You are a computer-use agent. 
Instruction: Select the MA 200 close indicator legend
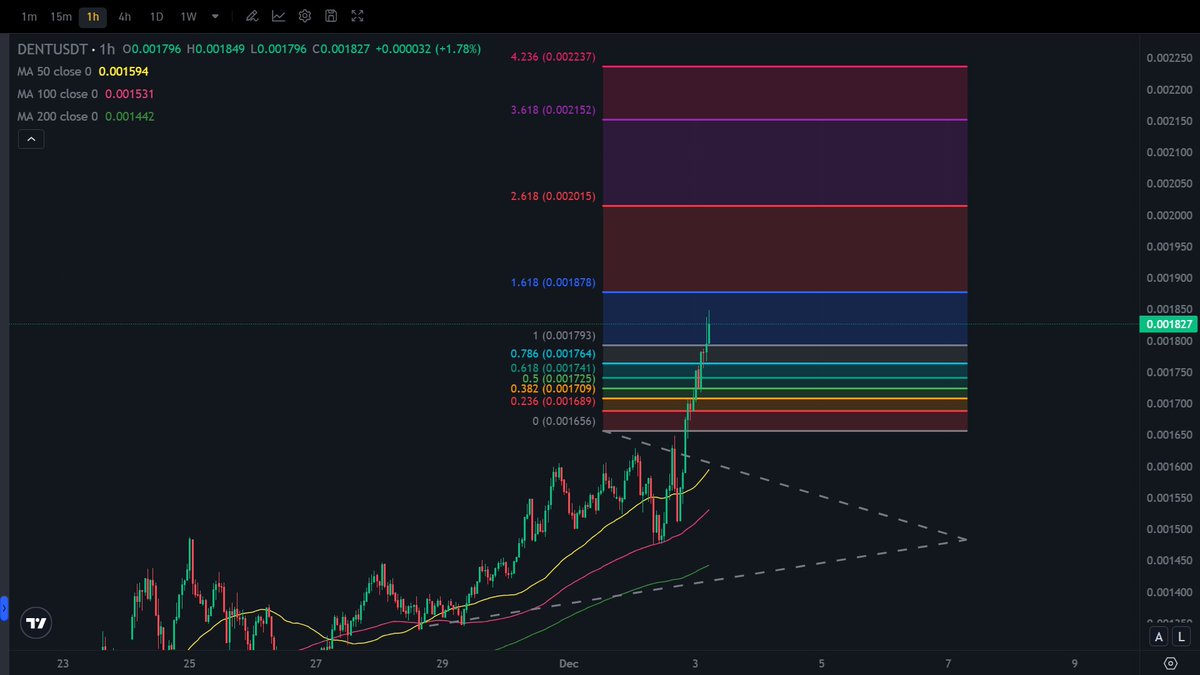pyautogui.click(x=57, y=116)
